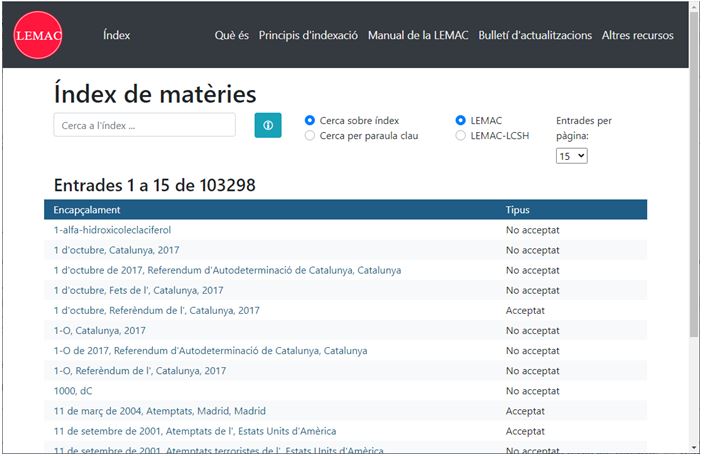
Task: Open entry 1-O, Catalunya, 2017
Action: pos(100,330)
